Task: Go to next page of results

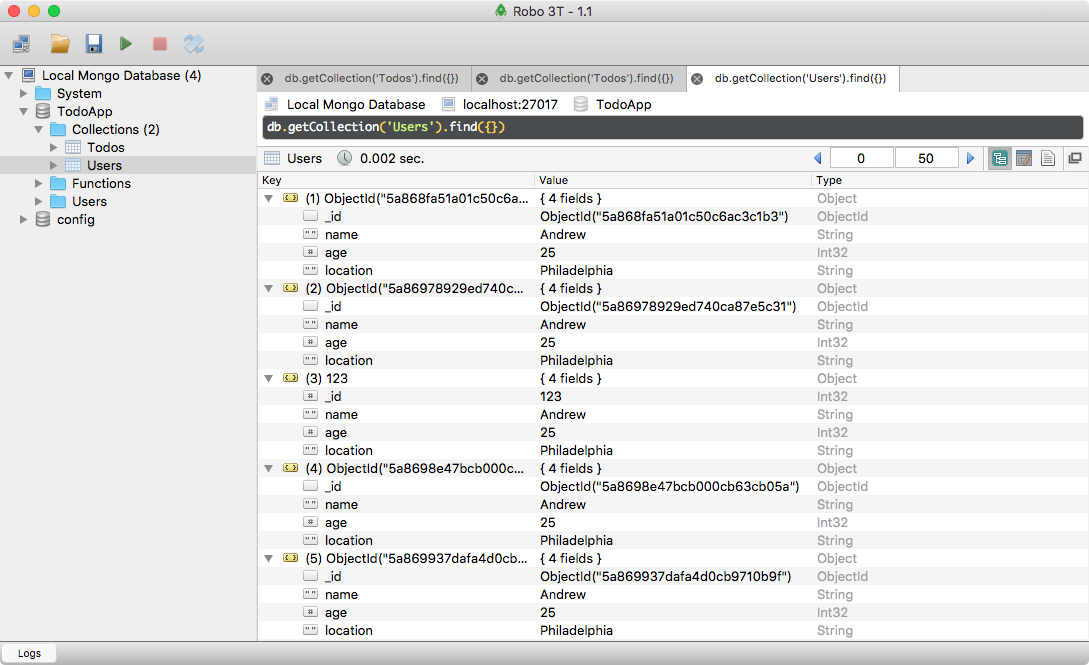Action: 970,158
